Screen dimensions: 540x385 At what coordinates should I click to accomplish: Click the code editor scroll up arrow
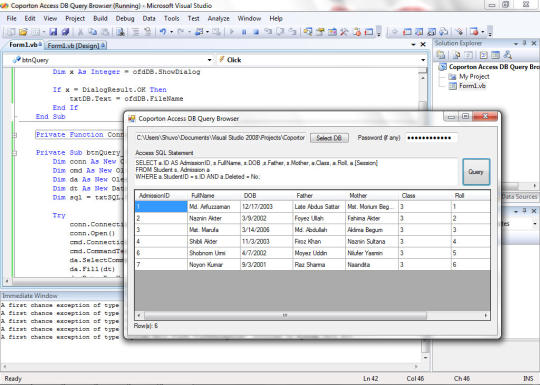point(423,77)
